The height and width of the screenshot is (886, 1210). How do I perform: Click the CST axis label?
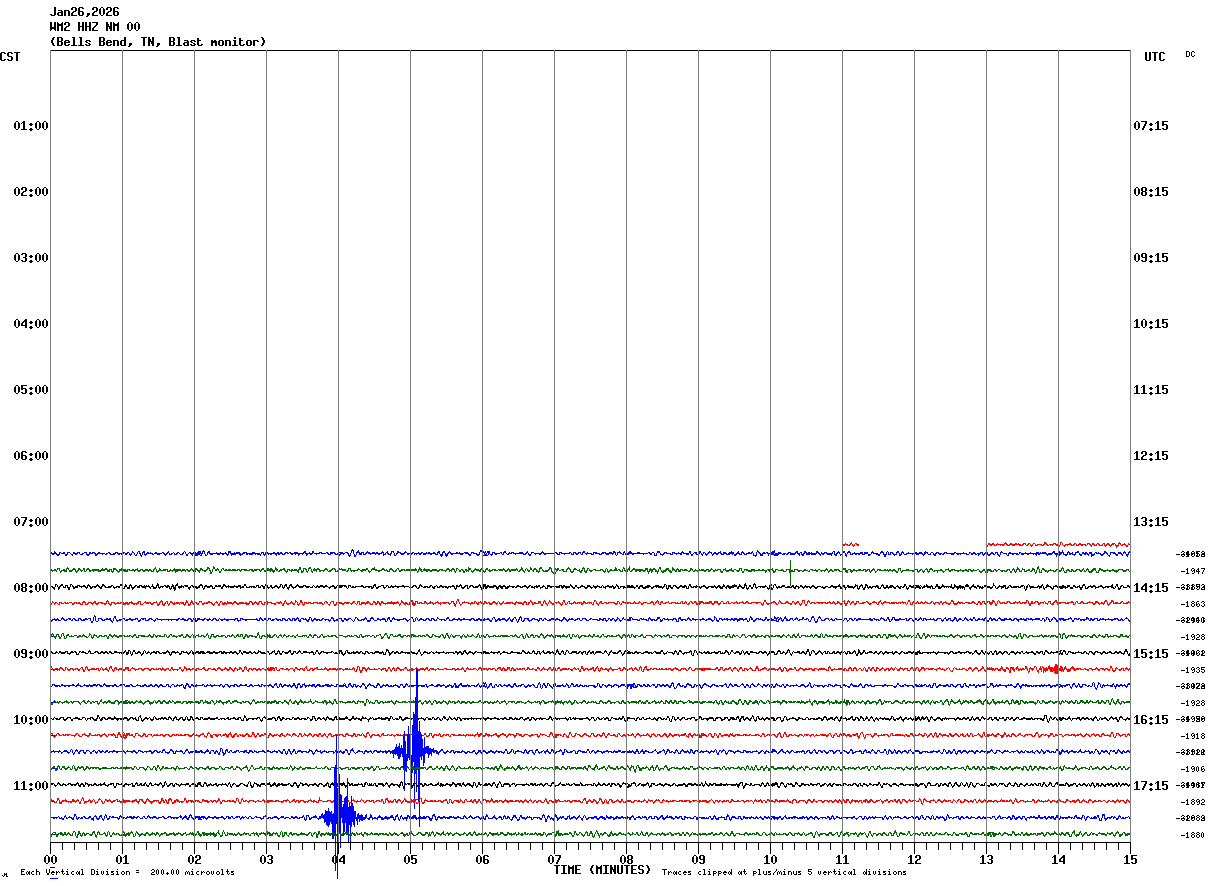[10, 57]
